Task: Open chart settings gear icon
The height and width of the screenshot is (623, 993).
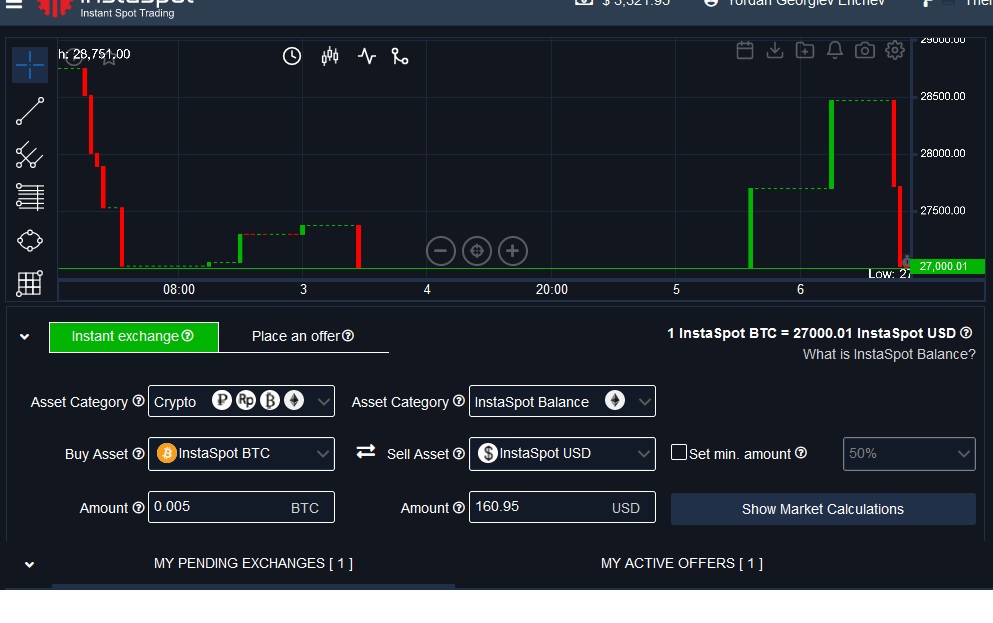Action: [895, 50]
